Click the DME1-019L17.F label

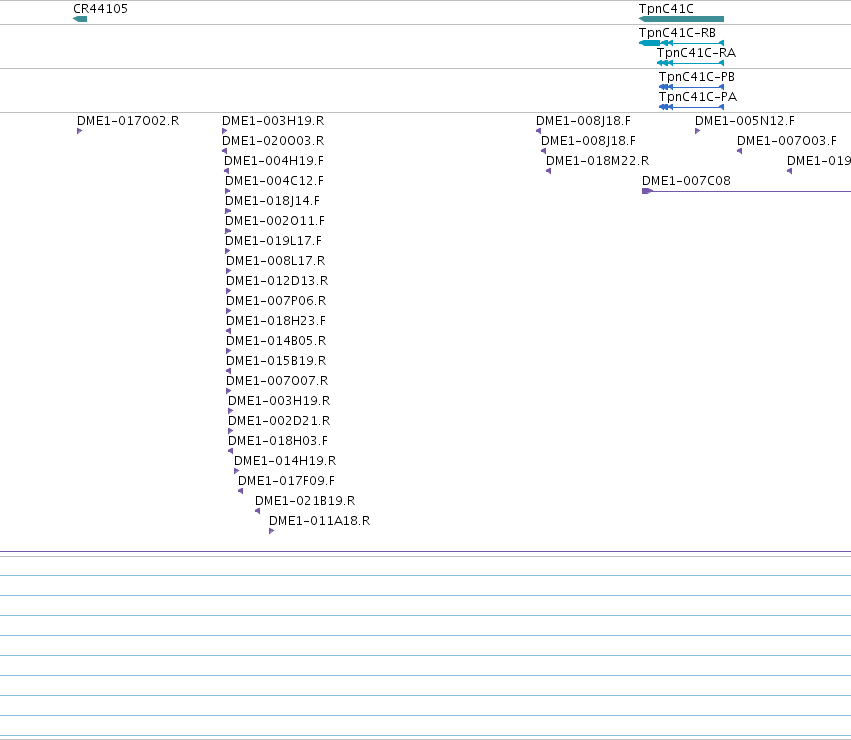pyautogui.click(x=274, y=241)
